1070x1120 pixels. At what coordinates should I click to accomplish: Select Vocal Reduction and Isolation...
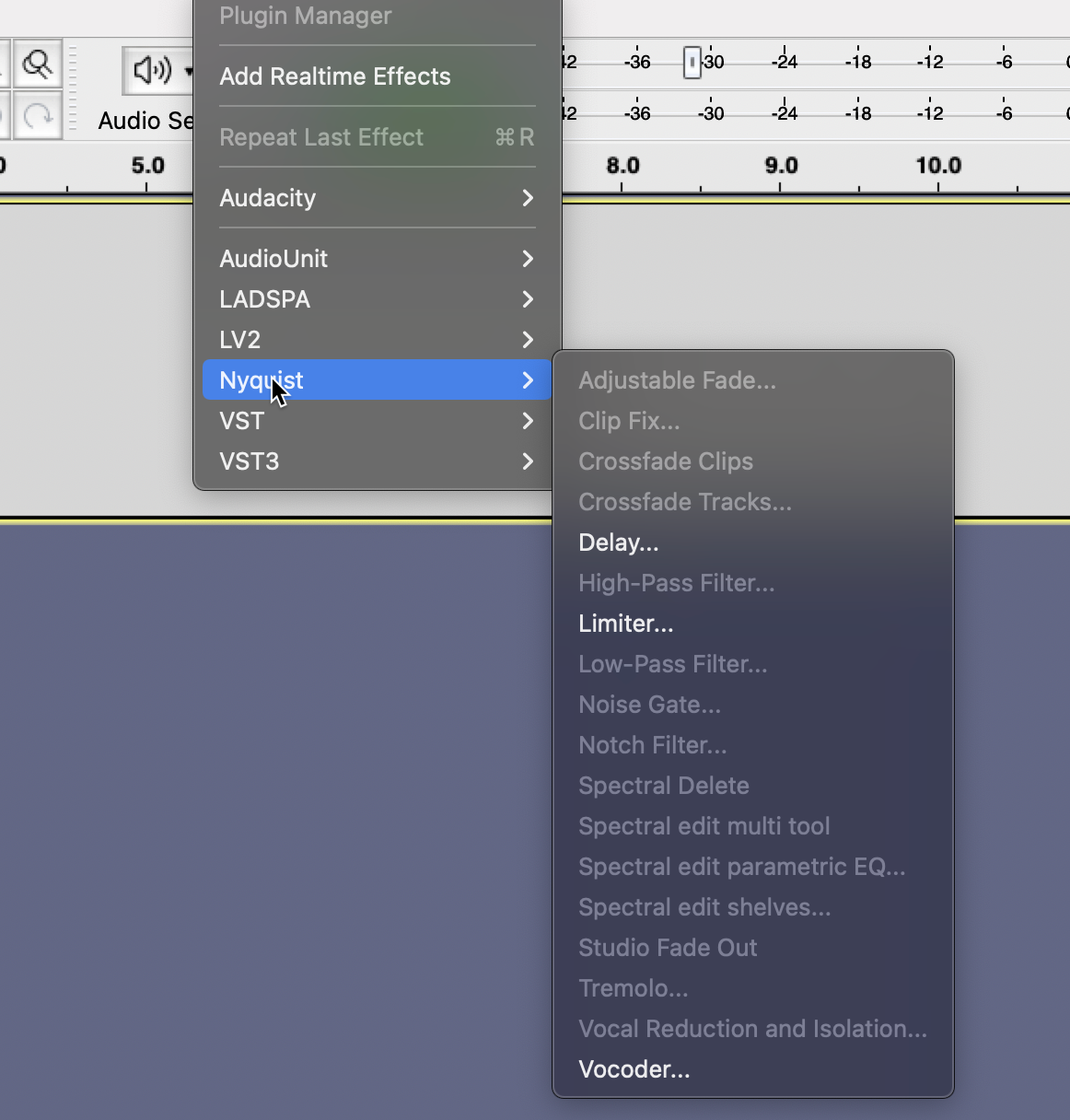753,1029
